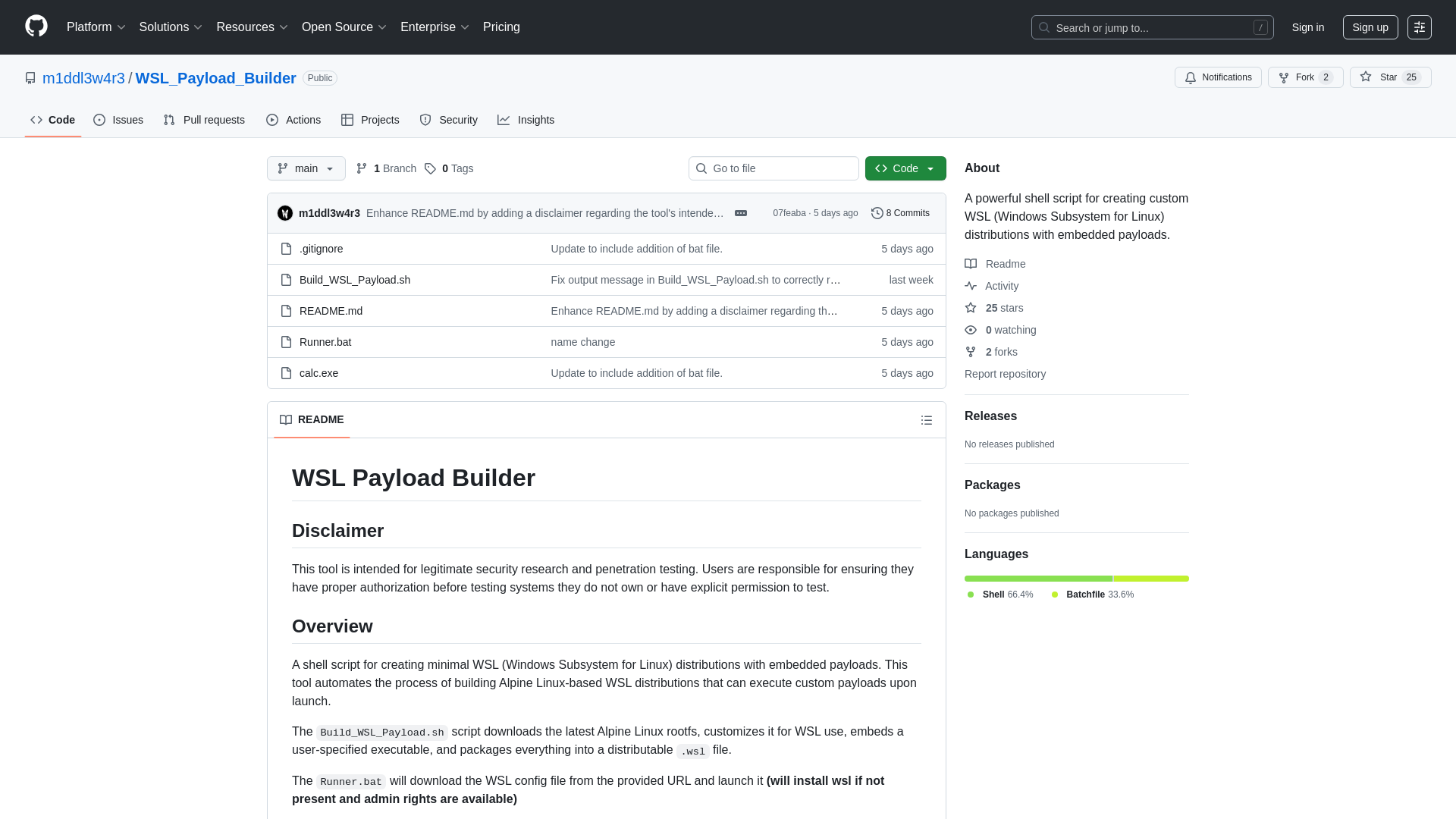1456x819 pixels.
Task: Click file icon next to Build_WSL_Payload.sh
Action: point(286,280)
